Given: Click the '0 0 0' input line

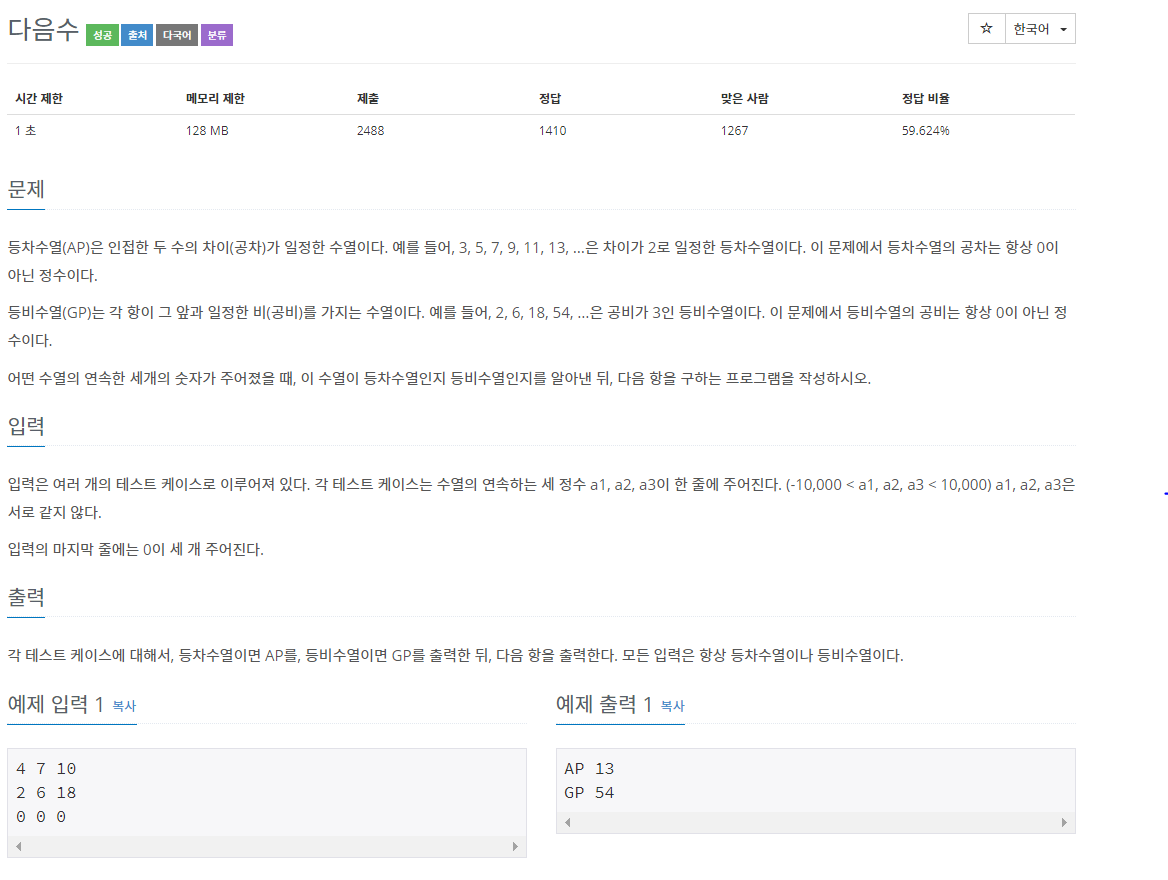Looking at the screenshot, I should (x=41, y=817).
